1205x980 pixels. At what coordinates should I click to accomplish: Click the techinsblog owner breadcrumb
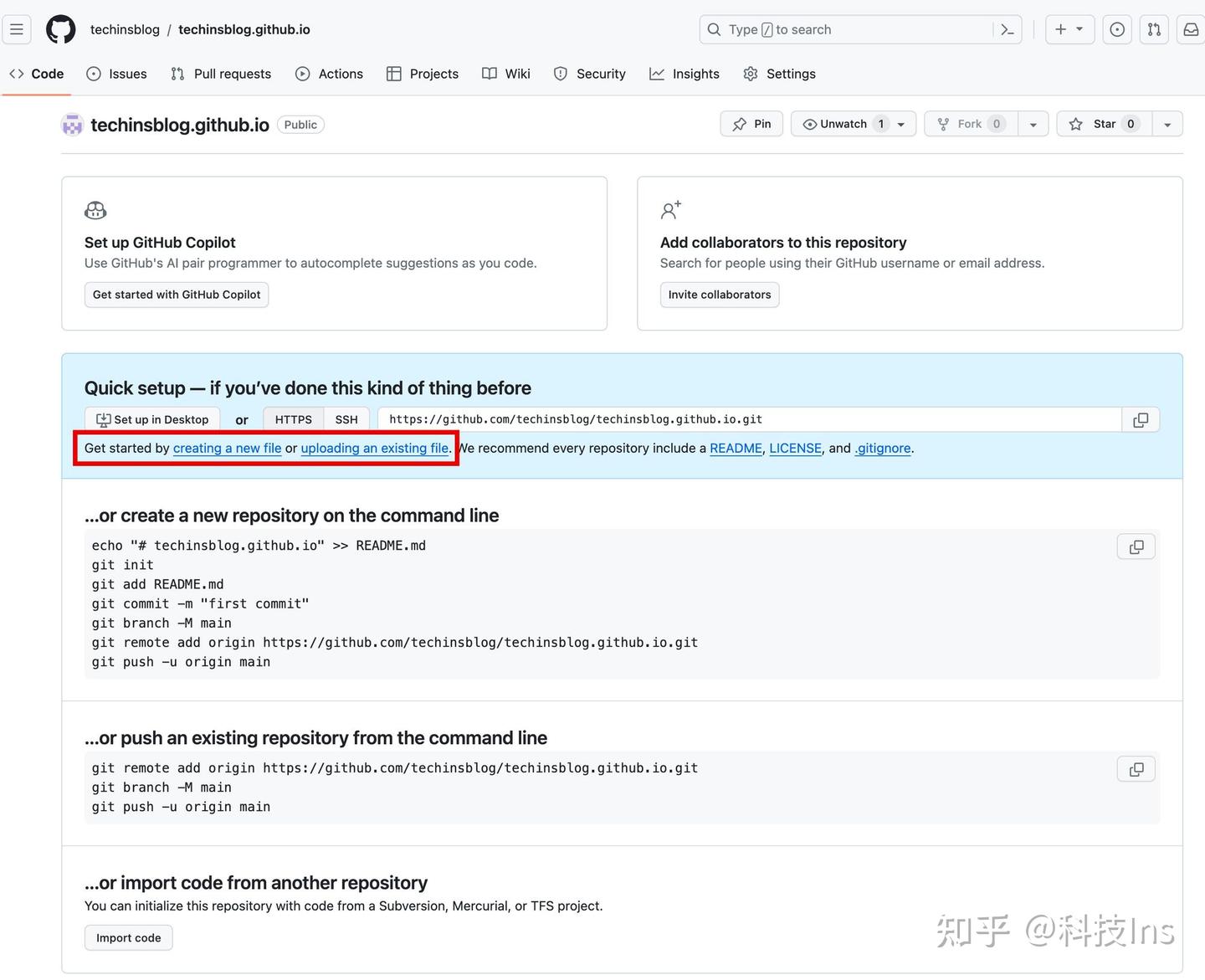click(125, 29)
